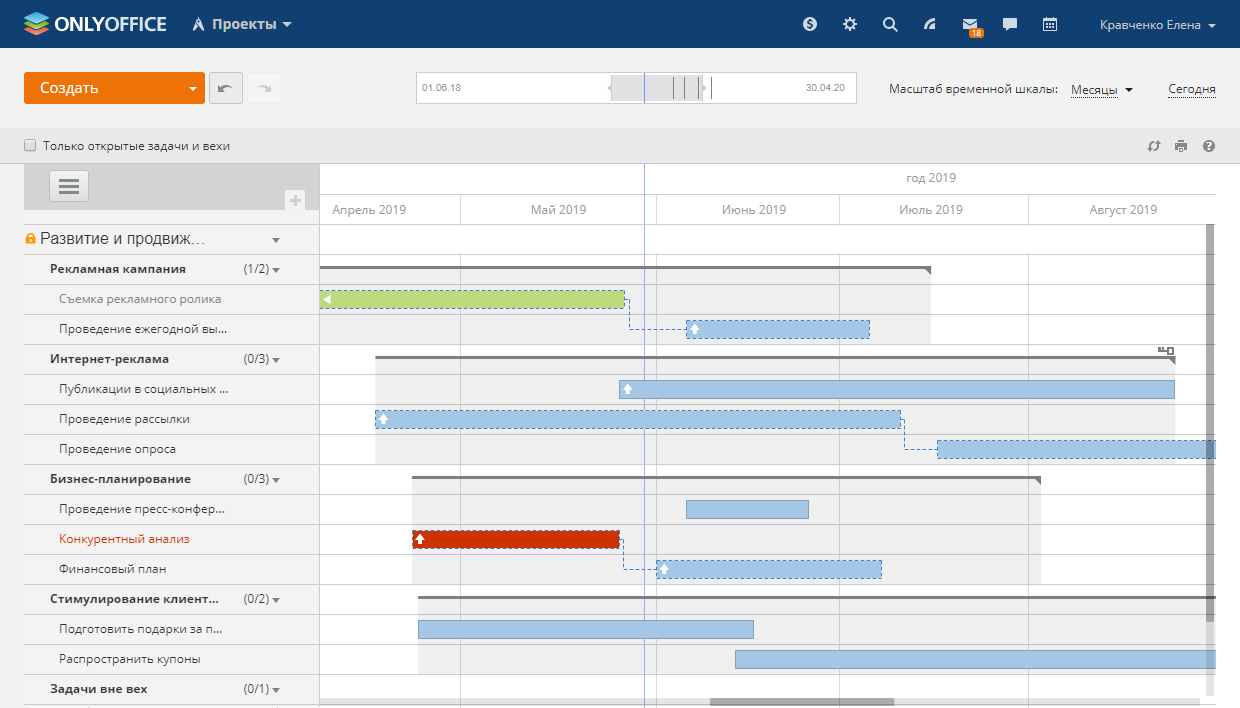1240x708 pixels.
Task: Open mail icon with 18 badge
Action: pos(970,24)
